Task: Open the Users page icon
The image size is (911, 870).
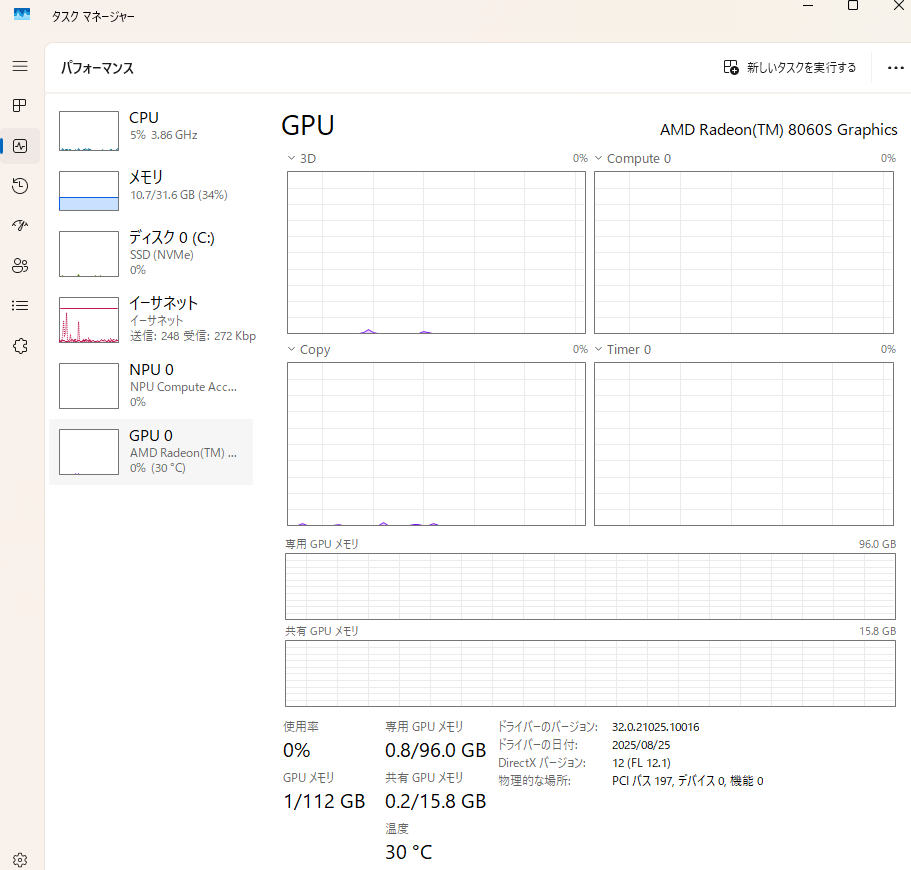Action: tap(20, 266)
